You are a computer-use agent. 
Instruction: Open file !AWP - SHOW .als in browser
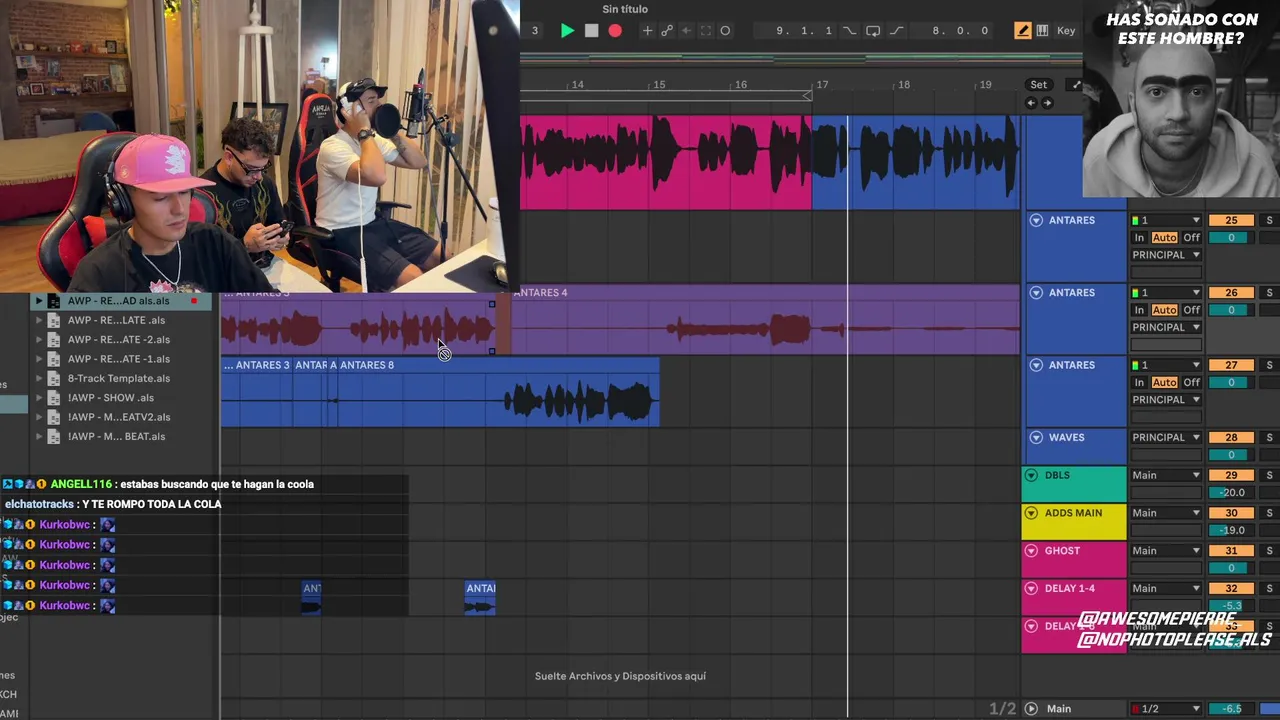pyautogui.click(x=110, y=397)
